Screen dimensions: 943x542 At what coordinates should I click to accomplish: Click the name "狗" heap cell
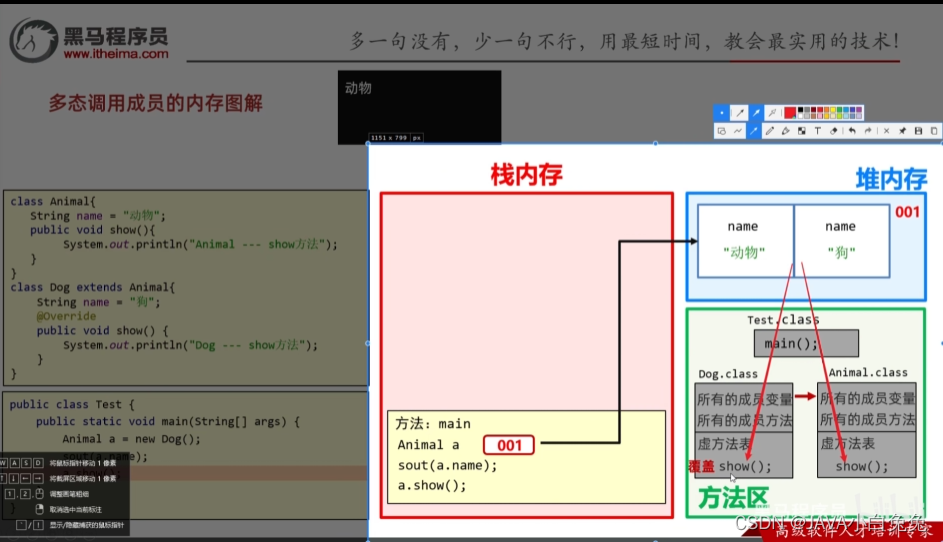click(x=841, y=241)
